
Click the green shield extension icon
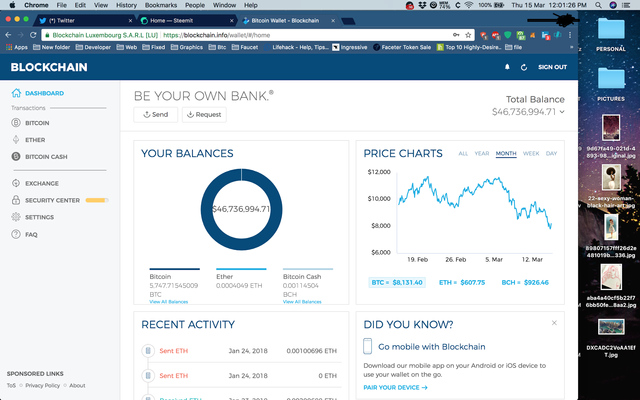pyautogui.click(x=508, y=35)
